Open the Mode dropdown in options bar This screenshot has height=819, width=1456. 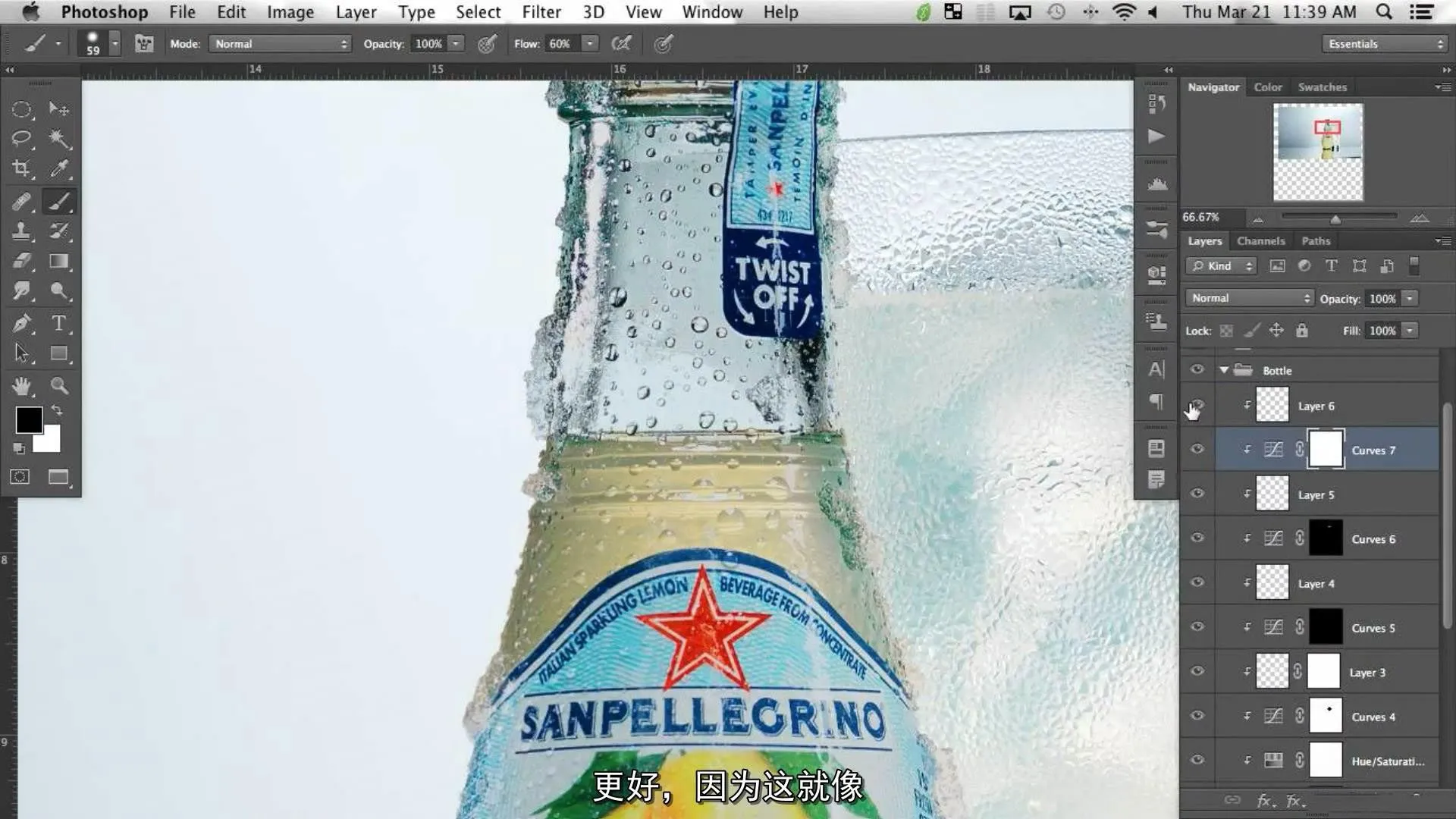pyautogui.click(x=279, y=43)
